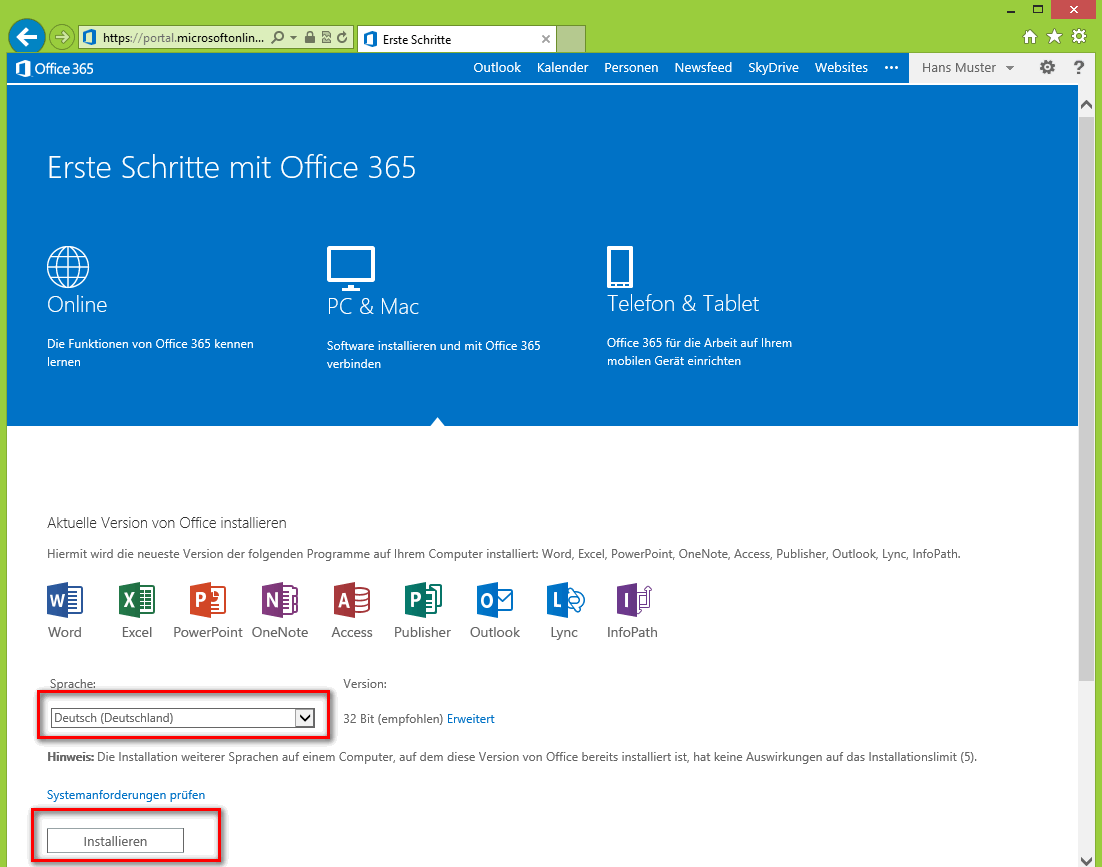Click the browser home icon
The image size is (1102, 867).
coord(1030,37)
